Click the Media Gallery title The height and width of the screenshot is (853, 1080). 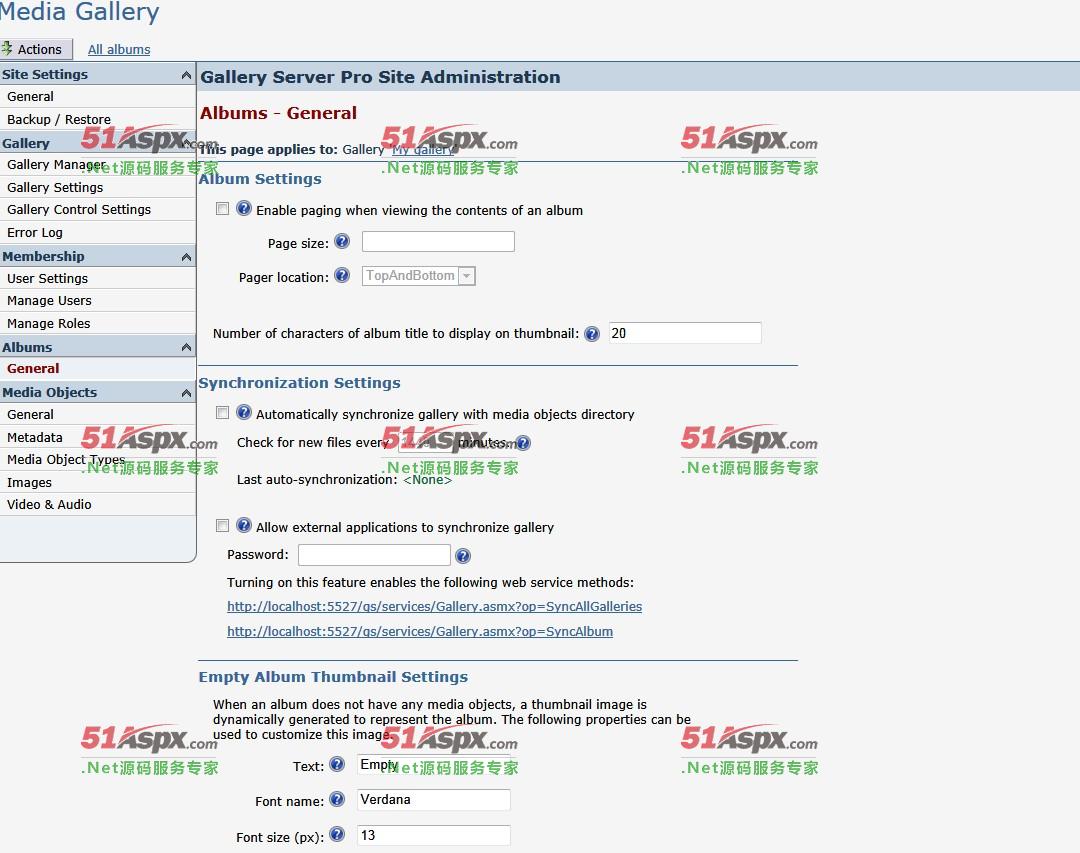coord(79,11)
